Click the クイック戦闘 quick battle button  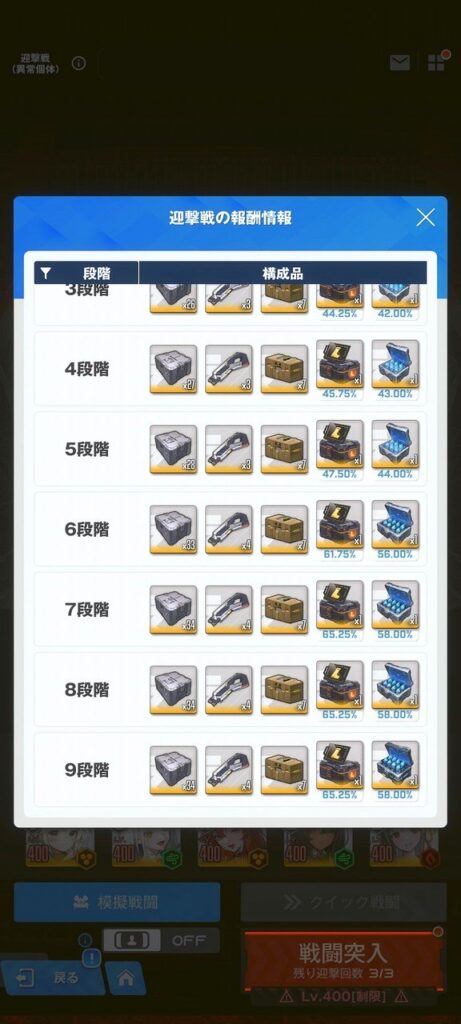343,902
